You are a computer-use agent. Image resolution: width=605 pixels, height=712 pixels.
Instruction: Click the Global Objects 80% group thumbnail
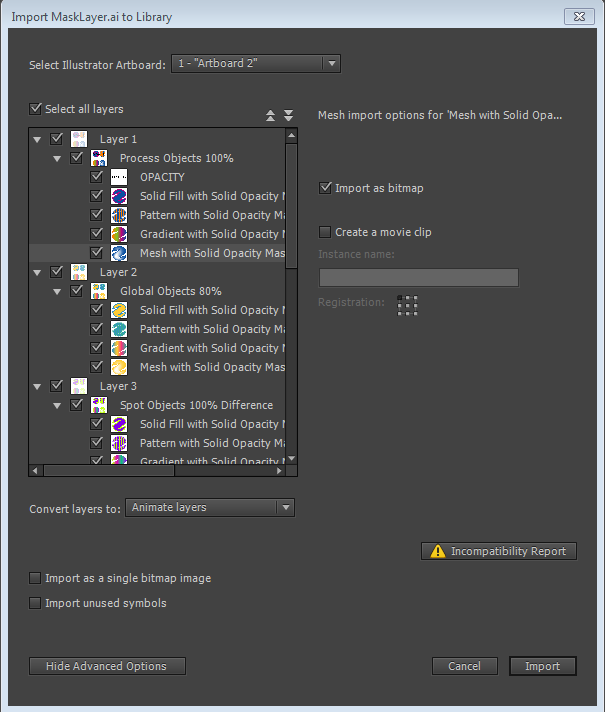click(99, 291)
